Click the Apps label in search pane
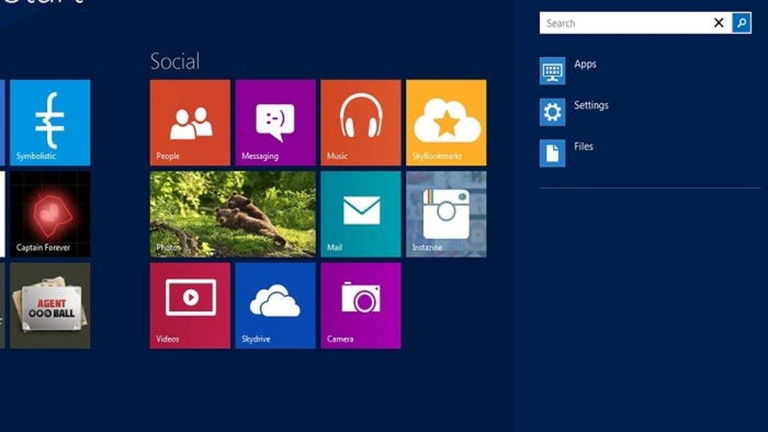This screenshot has width=768, height=432. (x=585, y=64)
